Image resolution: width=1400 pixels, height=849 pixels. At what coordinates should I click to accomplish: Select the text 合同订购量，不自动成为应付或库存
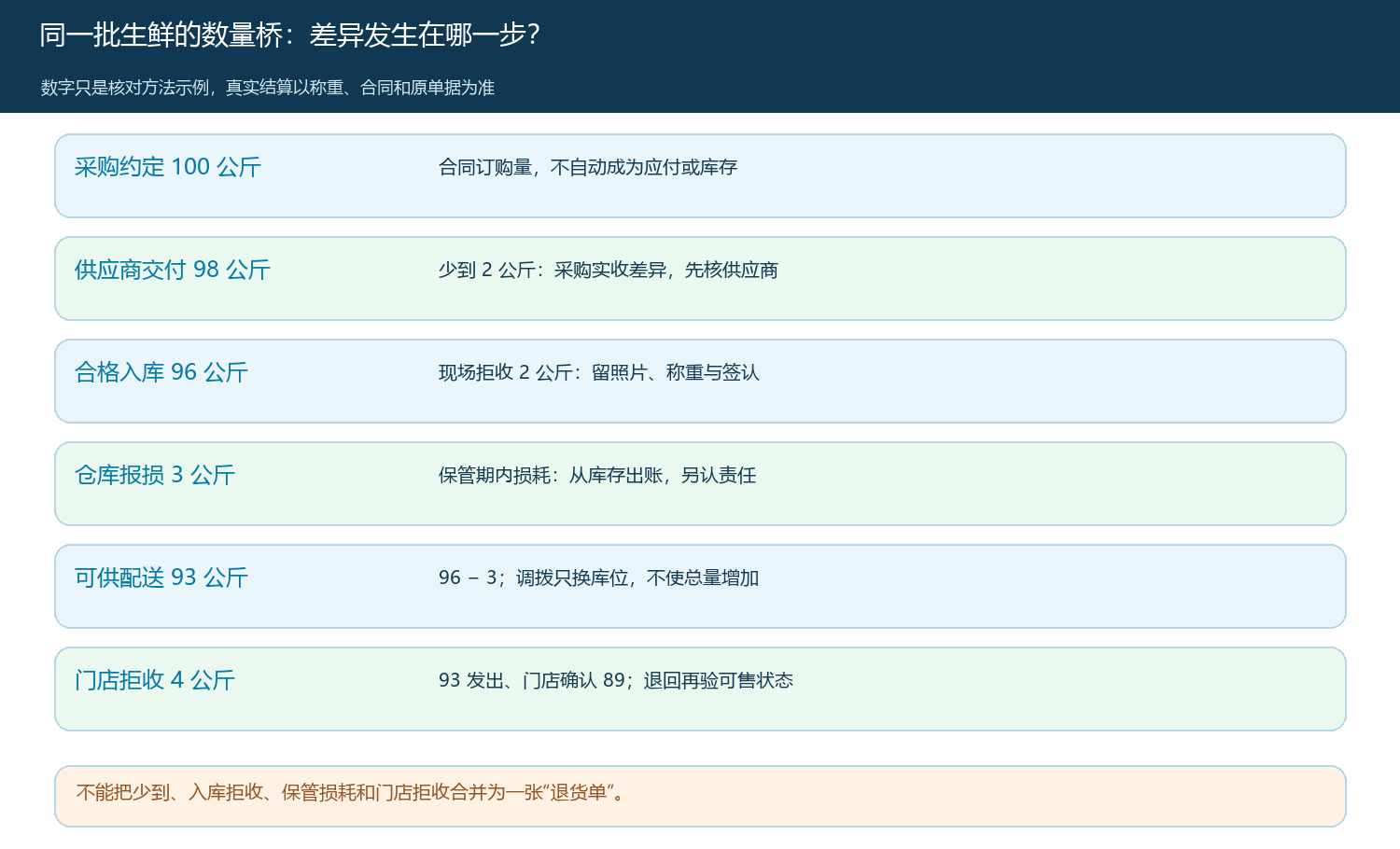pos(588,167)
